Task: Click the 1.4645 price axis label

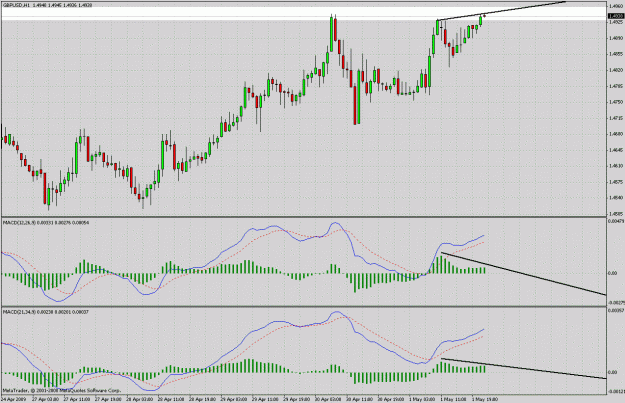Action: (616, 150)
